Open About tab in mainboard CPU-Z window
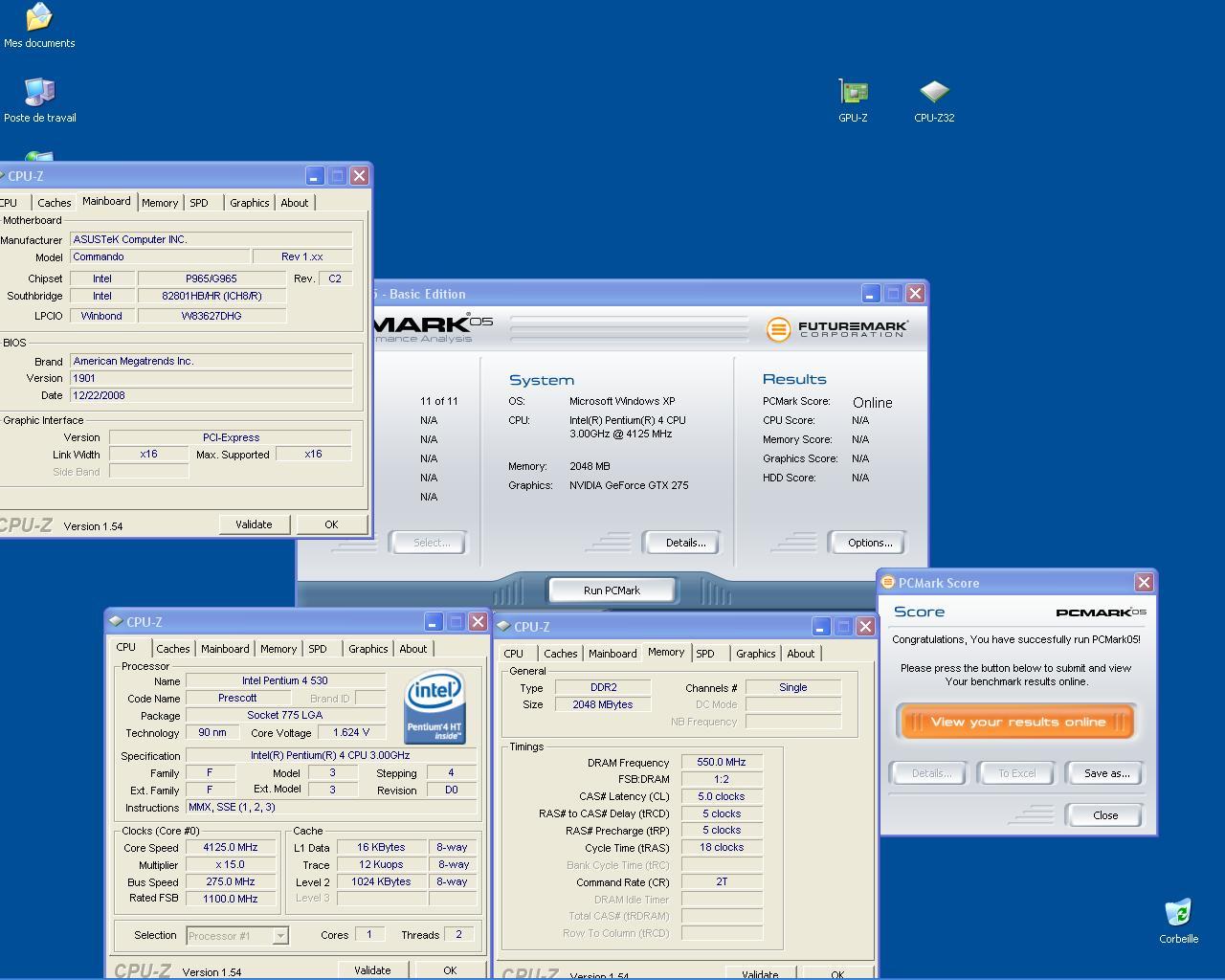This screenshot has width=1225, height=980. coord(295,203)
